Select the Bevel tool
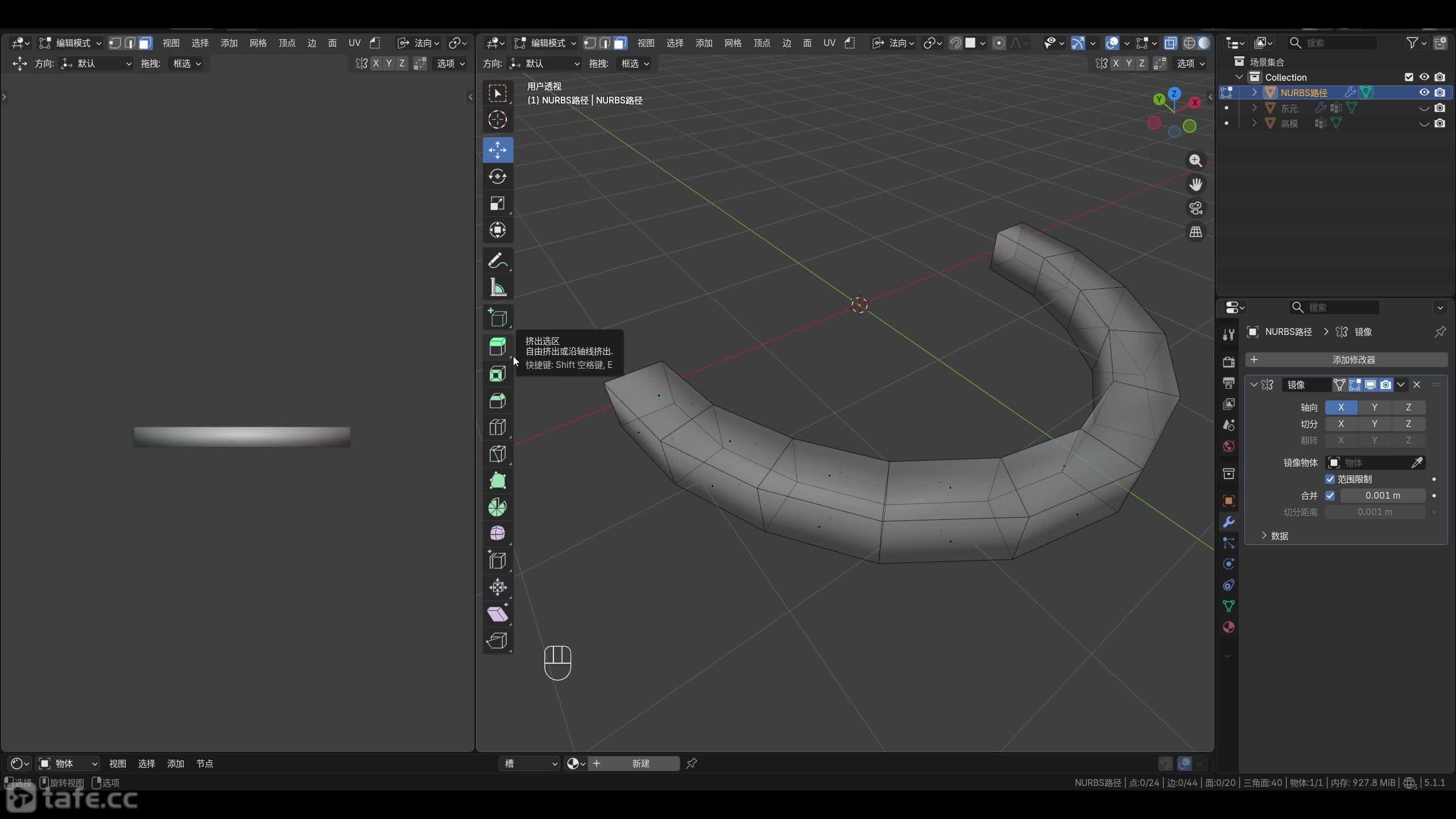 [498, 400]
